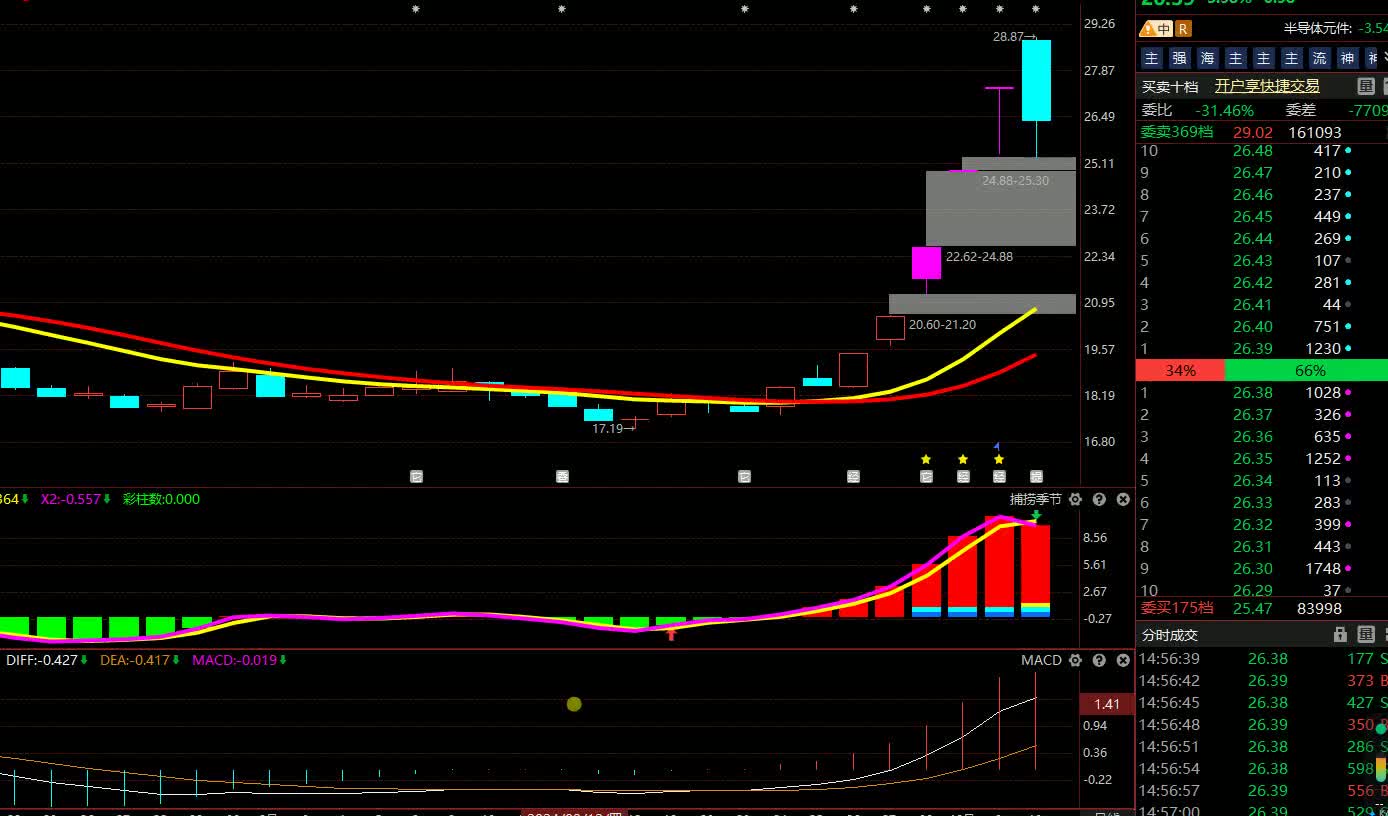Click the 彩柱数:0.000 readout
1388x816 pixels.
pyautogui.click(x=161, y=499)
